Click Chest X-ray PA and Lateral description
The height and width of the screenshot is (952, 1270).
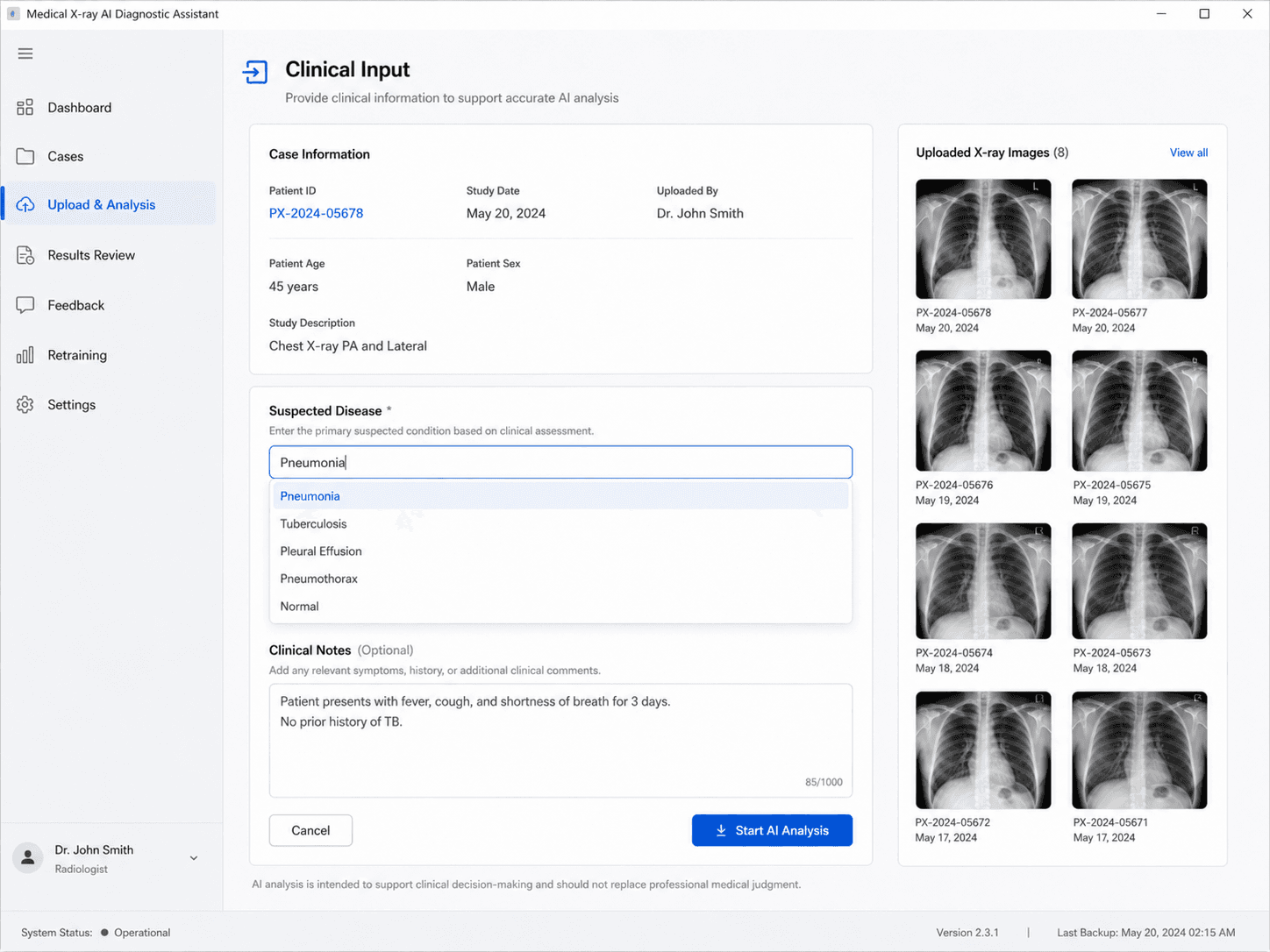click(348, 346)
